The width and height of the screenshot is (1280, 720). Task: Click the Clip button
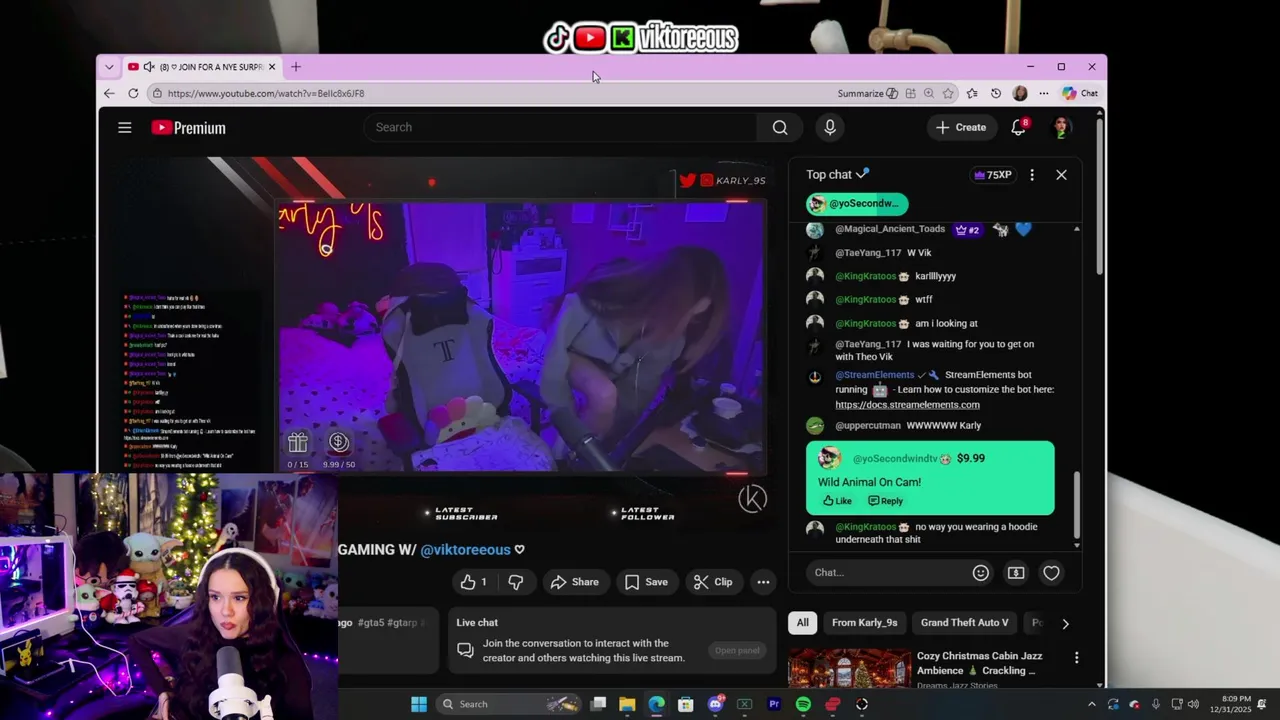[713, 582]
